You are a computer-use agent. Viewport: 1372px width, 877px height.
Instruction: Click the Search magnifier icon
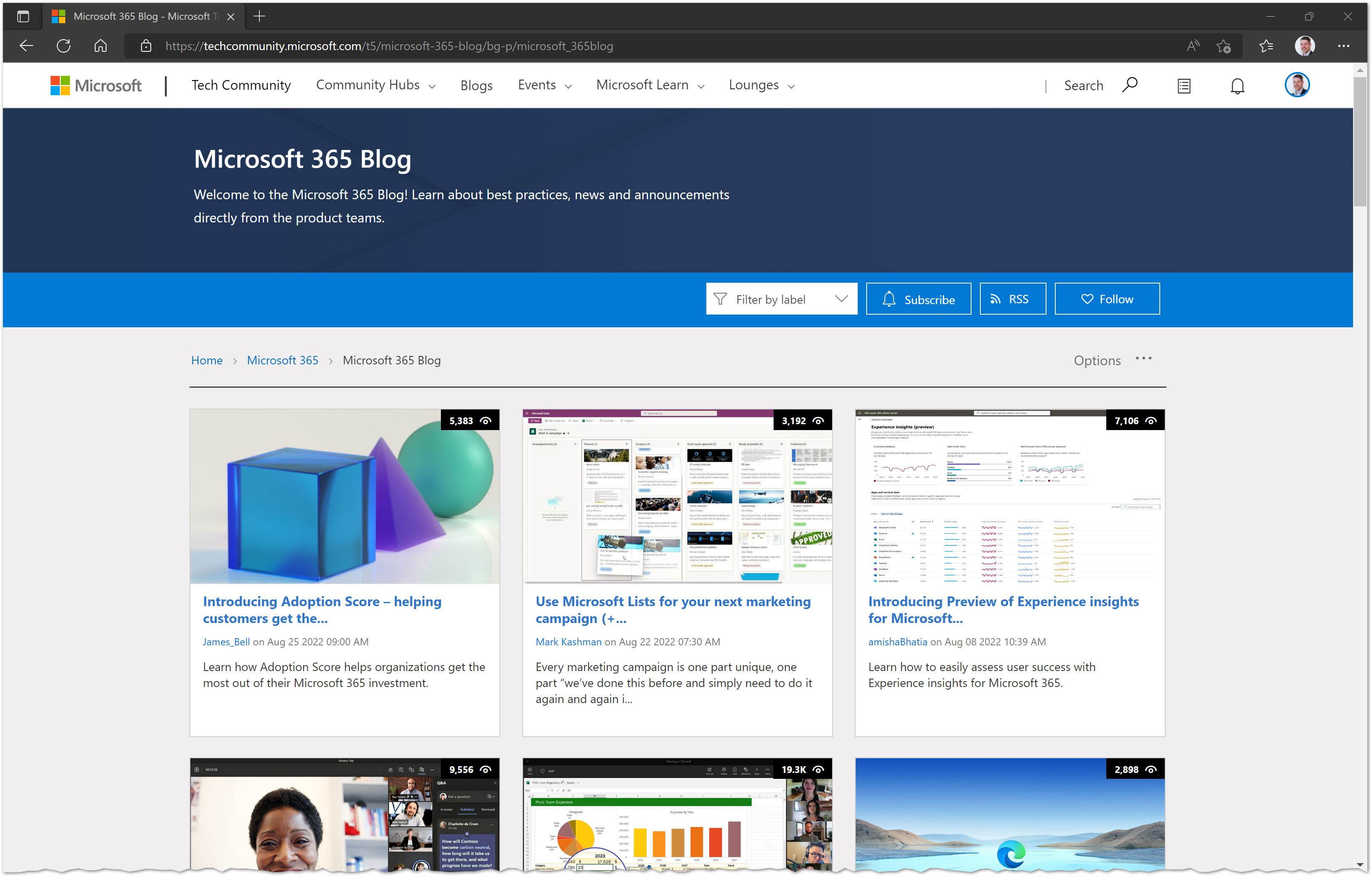point(1130,85)
